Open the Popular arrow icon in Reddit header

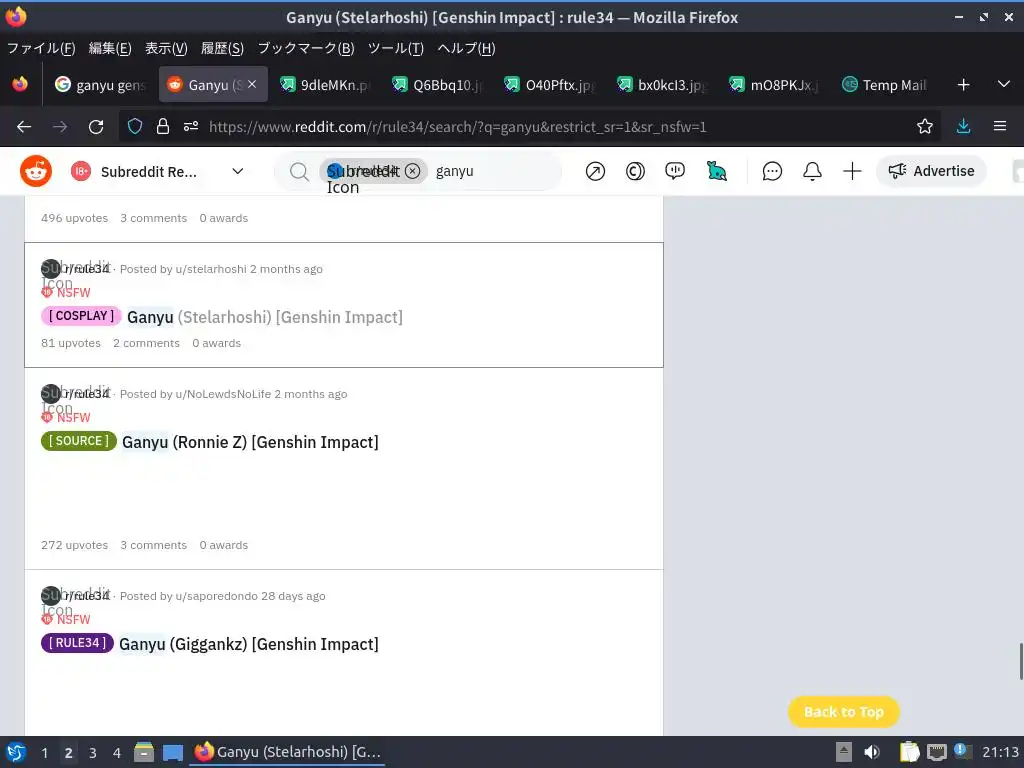[595, 171]
